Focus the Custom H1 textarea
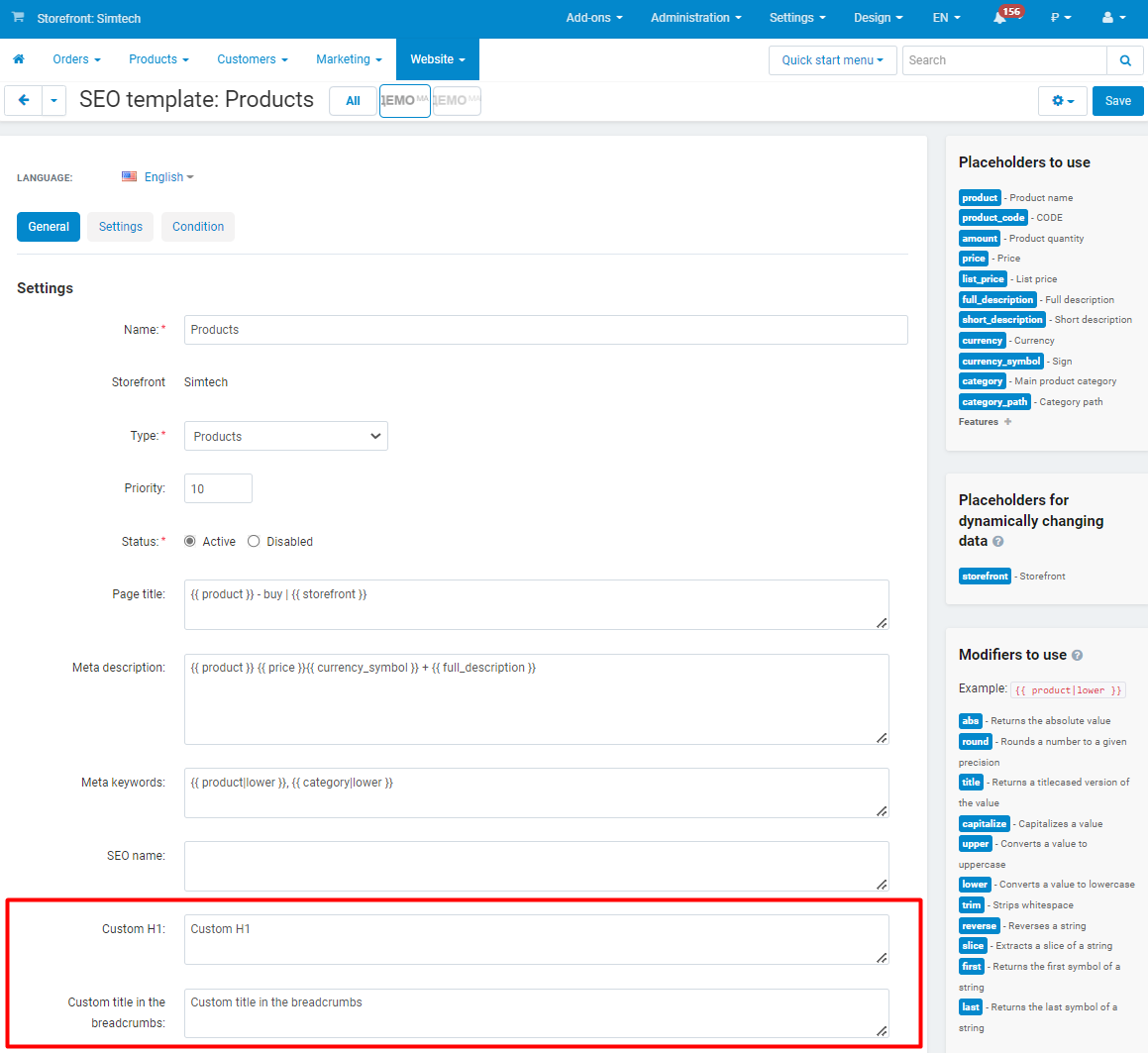The width and height of the screenshot is (1148, 1053). coord(537,939)
